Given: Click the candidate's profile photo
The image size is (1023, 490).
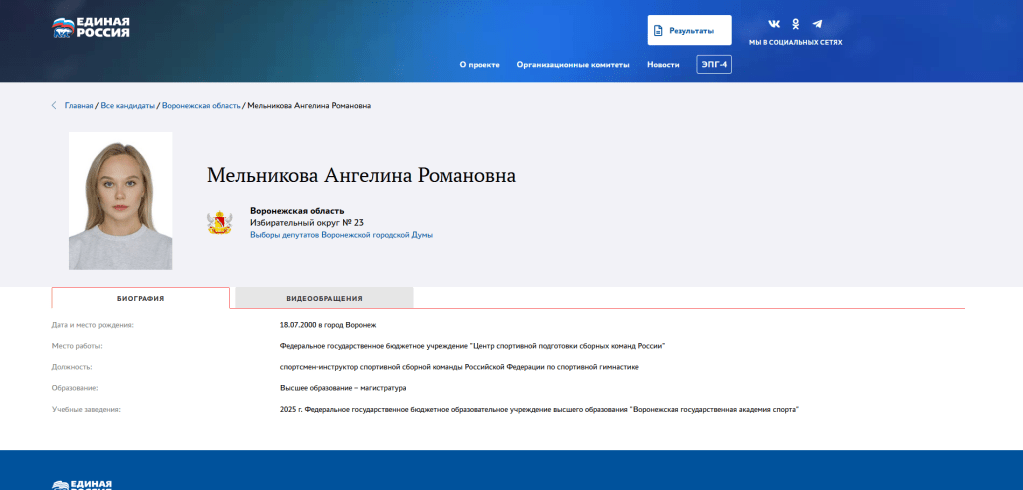Looking at the screenshot, I should pyautogui.click(x=120, y=201).
